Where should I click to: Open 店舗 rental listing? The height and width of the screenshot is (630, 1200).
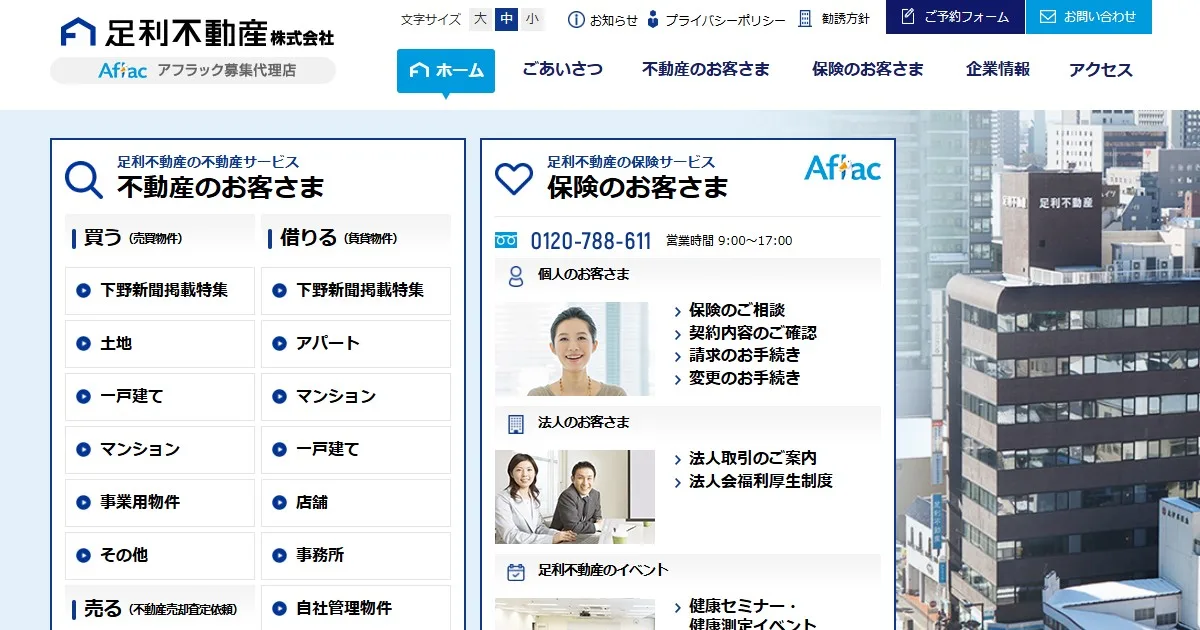point(356,503)
